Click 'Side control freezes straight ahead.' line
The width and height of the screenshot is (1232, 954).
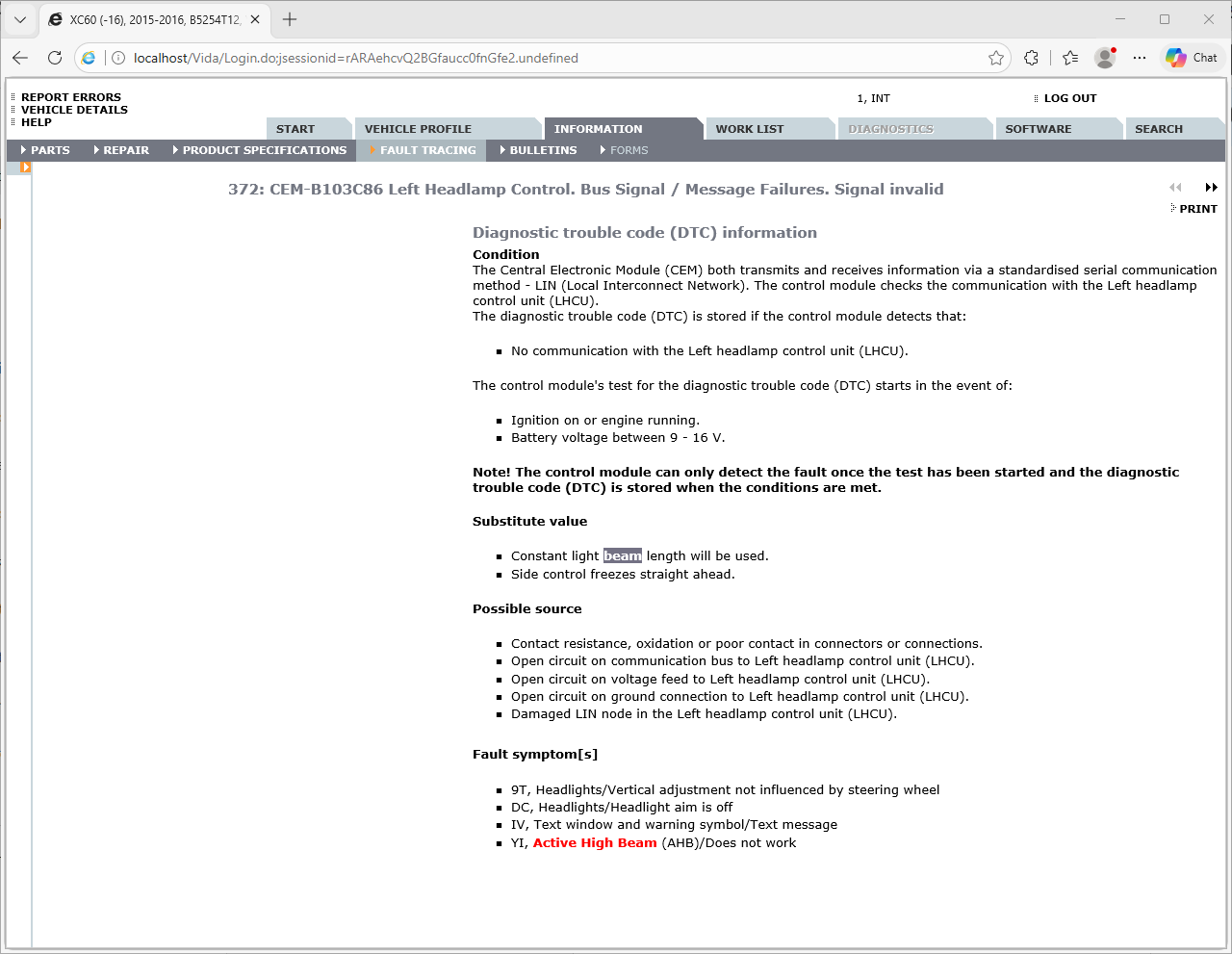point(623,575)
